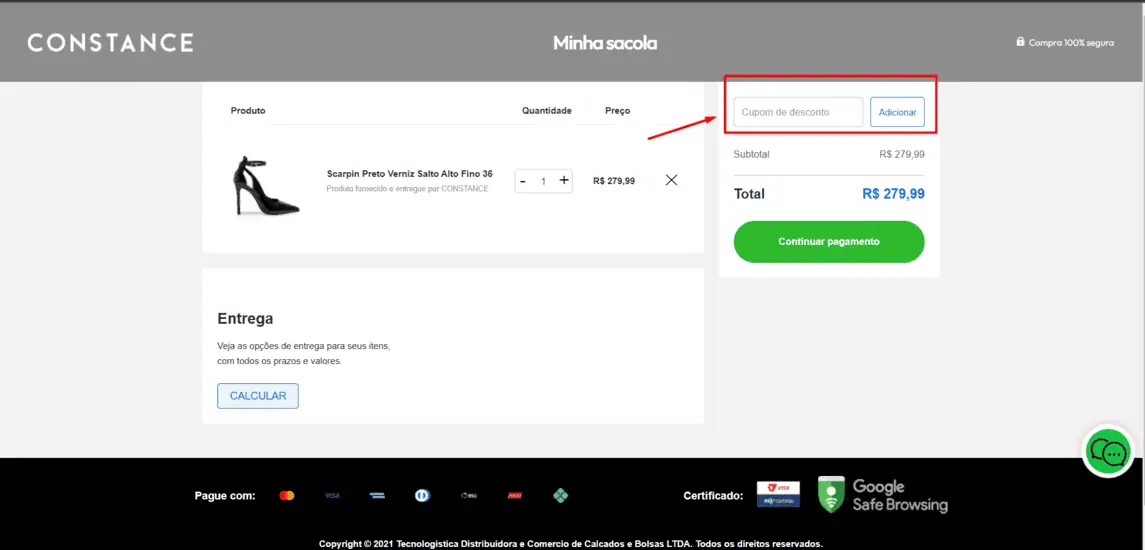1145x550 pixels.
Task: Click the American Express payment icon
Action: tap(377, 495)
